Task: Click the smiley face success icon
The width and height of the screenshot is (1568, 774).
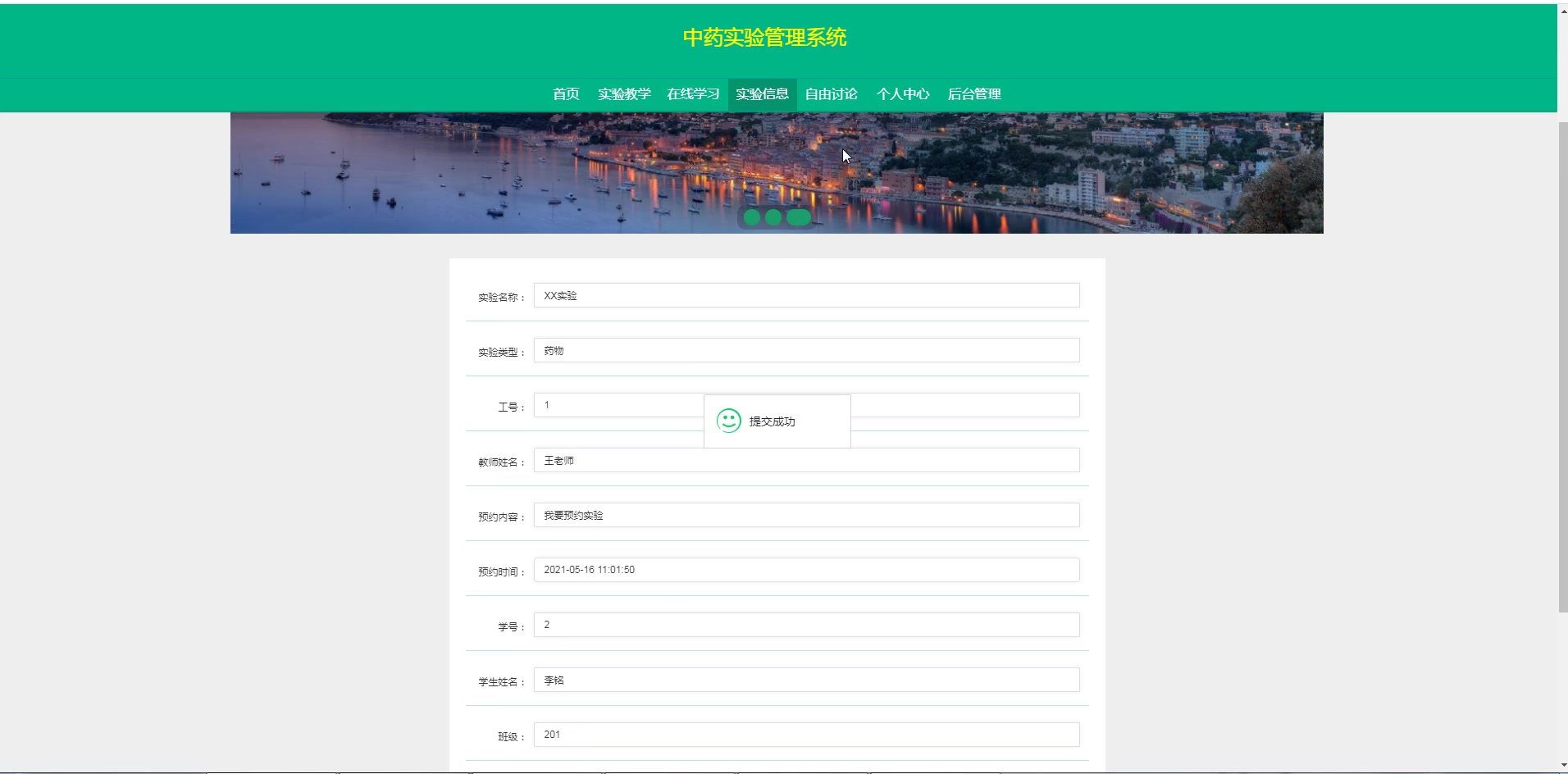Action: [x=729, y=421]
